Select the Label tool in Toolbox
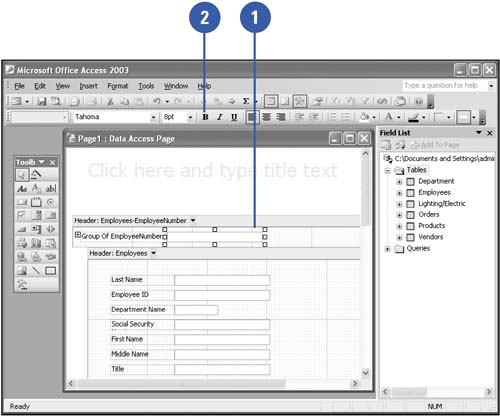 click(x=22, y=188)
